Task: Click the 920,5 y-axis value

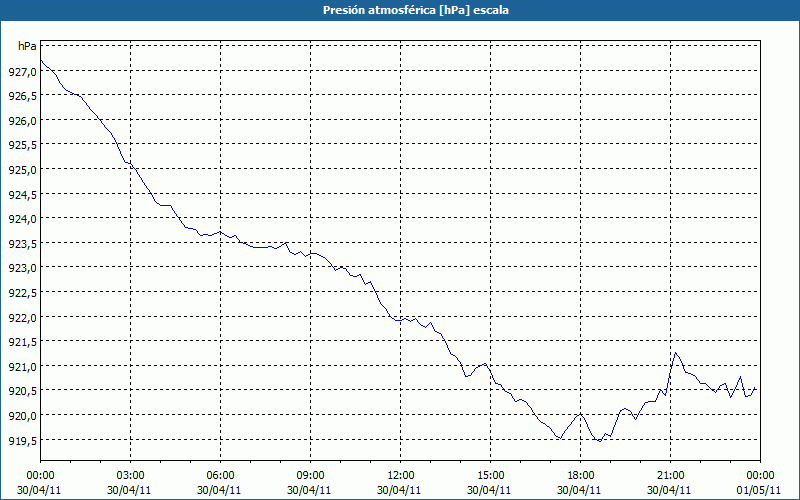Action: [23, 391]
